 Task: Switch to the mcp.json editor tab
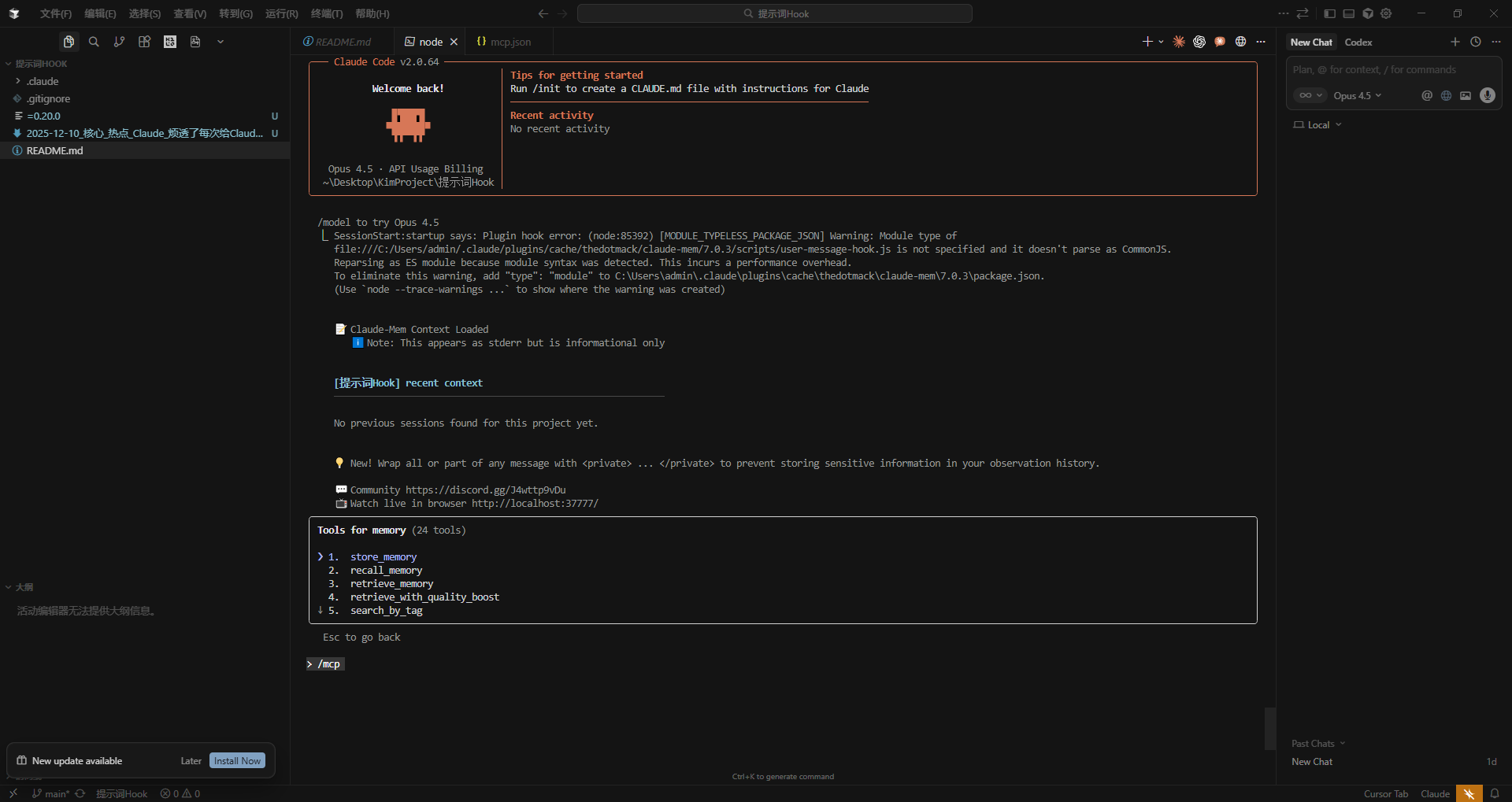[504, 42]
